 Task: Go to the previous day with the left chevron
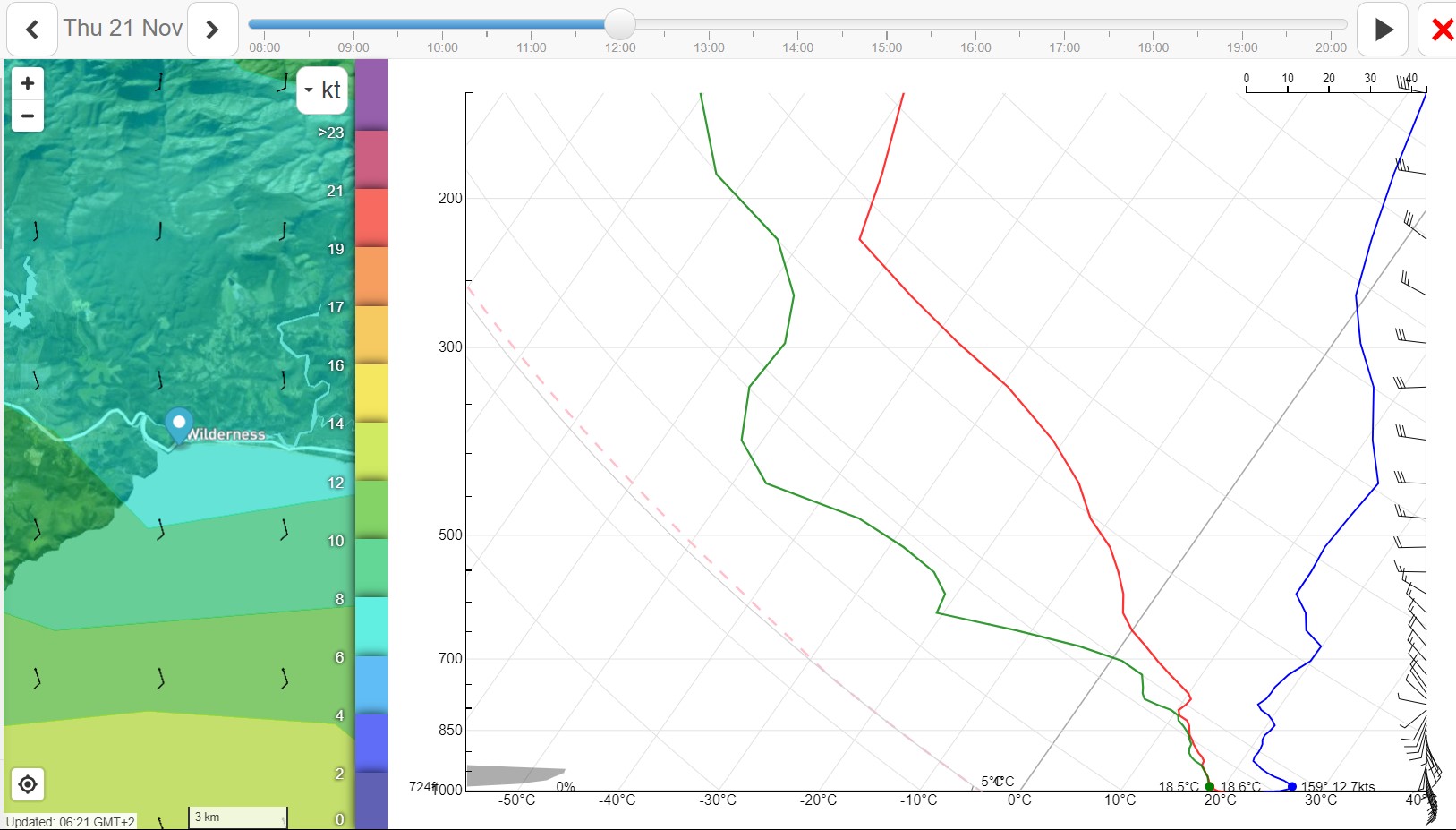[32, 30]
